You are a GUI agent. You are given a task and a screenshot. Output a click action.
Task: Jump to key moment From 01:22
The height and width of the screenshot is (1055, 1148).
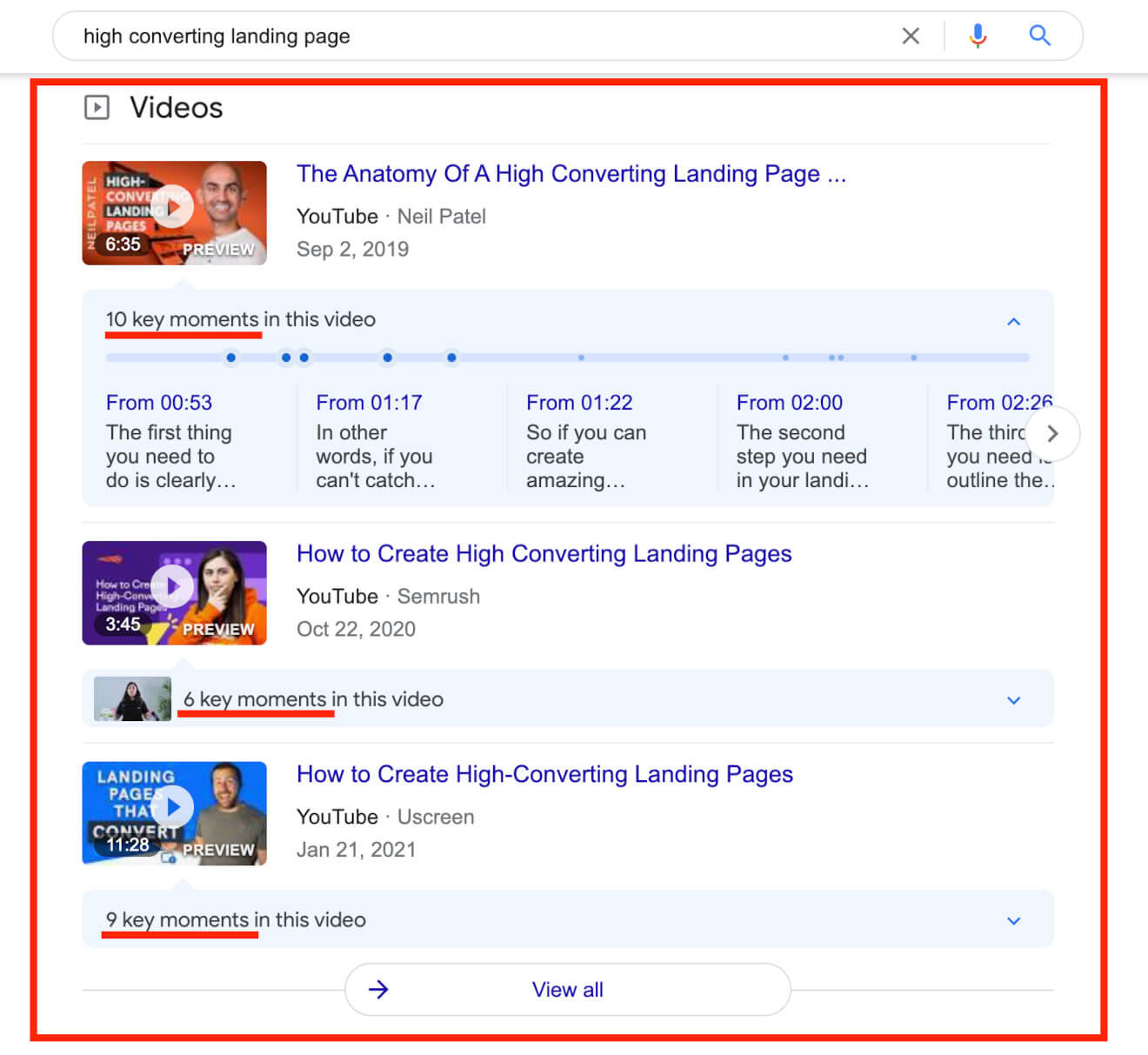579,403
